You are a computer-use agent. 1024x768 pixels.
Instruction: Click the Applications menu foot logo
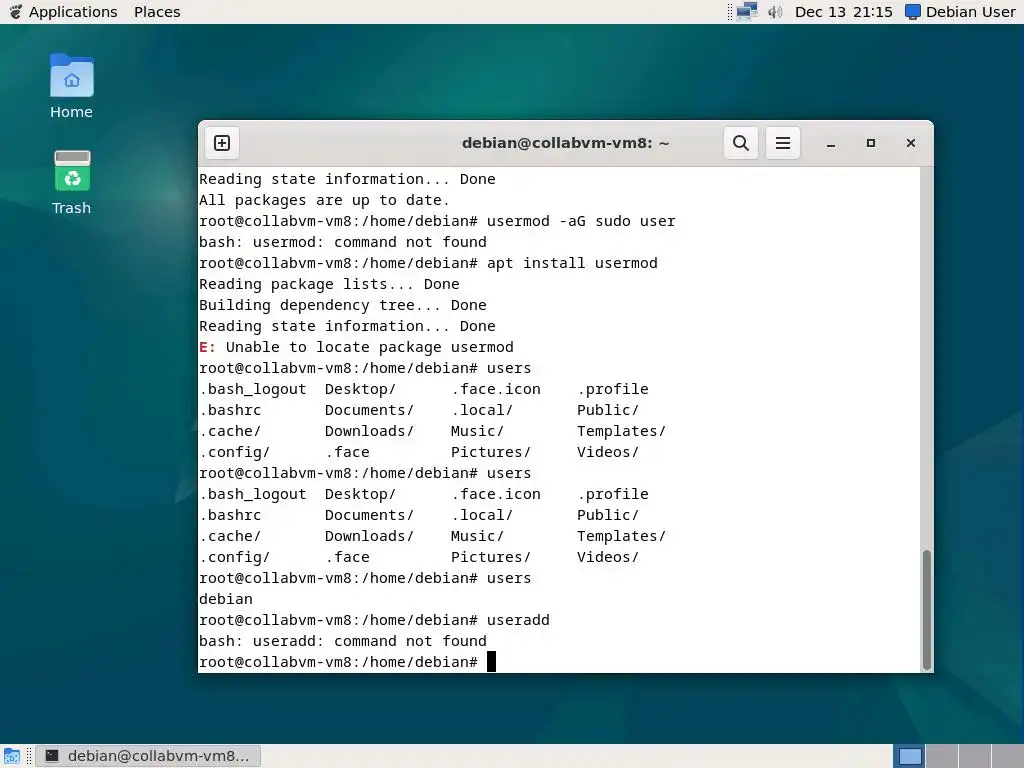(x=16, y=12)
